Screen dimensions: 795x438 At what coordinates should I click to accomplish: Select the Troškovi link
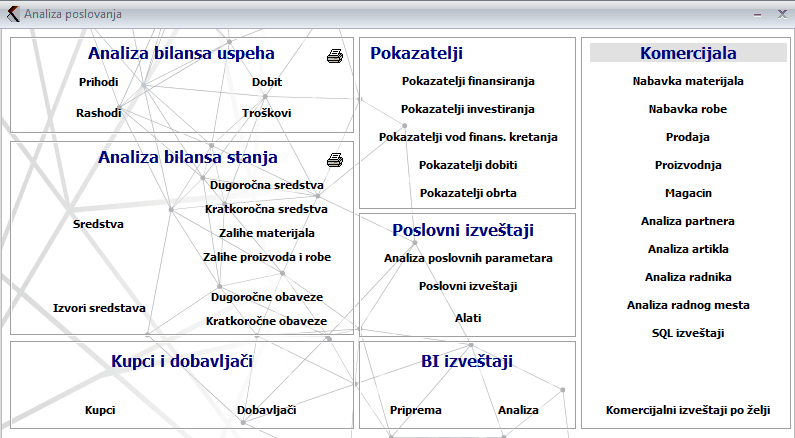[266, 113]
